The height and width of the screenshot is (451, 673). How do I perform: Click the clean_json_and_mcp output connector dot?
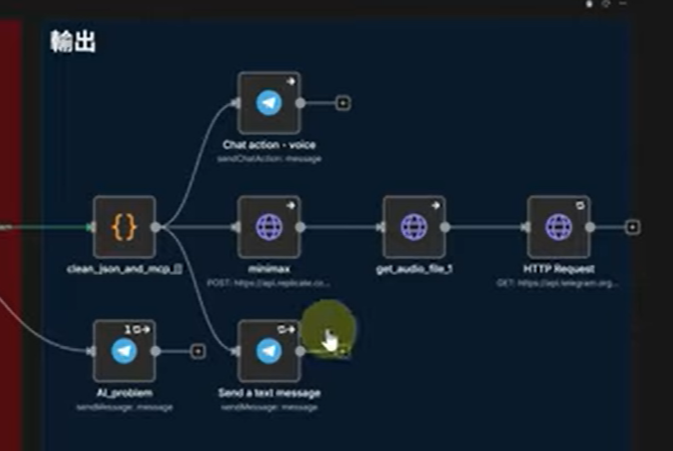click(x=156, y=227)
